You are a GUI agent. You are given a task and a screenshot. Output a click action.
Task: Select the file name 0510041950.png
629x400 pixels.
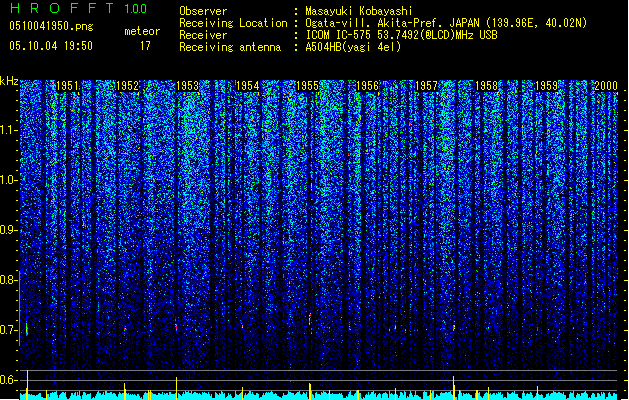click(x=51, y=26)
